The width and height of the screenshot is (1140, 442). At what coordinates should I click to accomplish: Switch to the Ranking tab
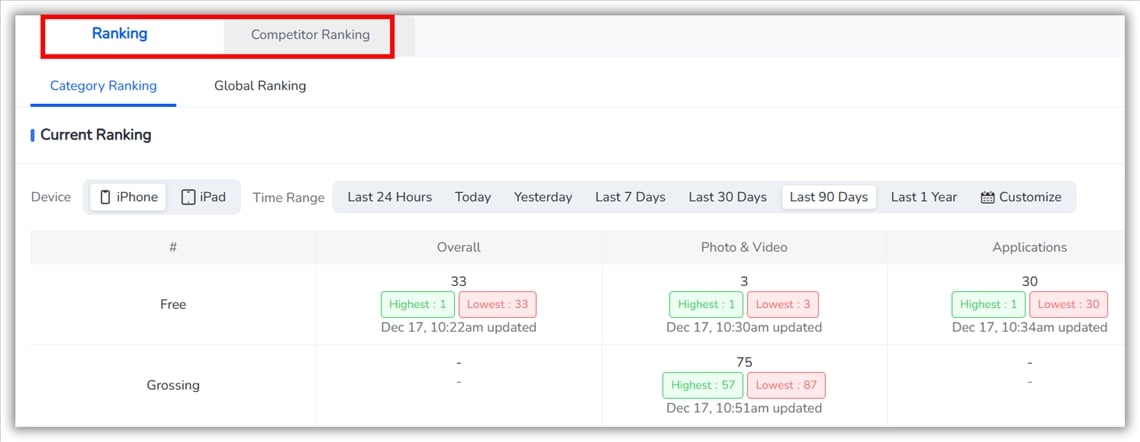click(120, 34)
